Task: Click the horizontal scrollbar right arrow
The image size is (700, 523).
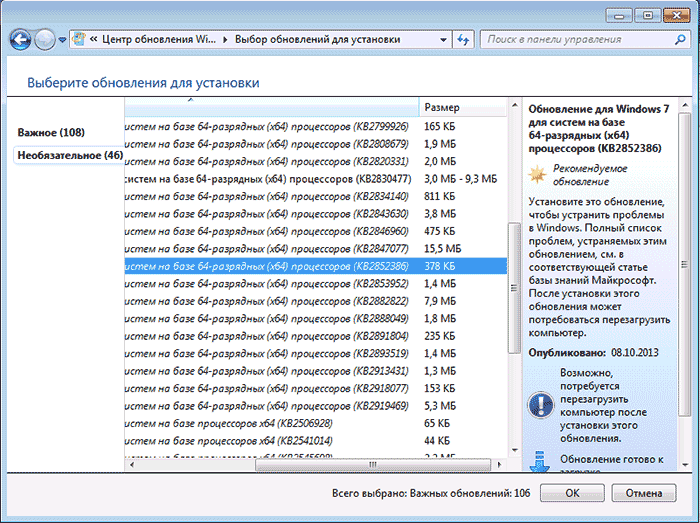Action: pyautogui.click(x=500, y=465)
